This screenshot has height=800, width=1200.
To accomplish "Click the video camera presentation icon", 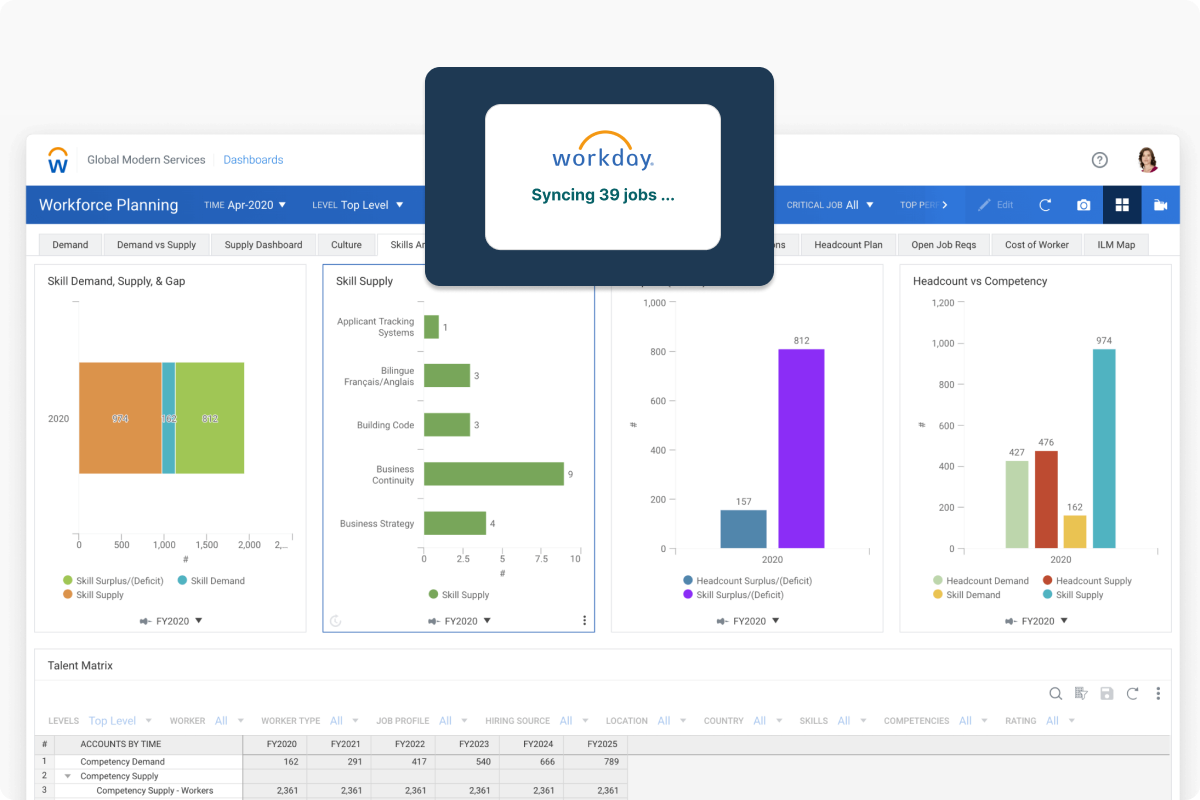I will click(1160, 205).
